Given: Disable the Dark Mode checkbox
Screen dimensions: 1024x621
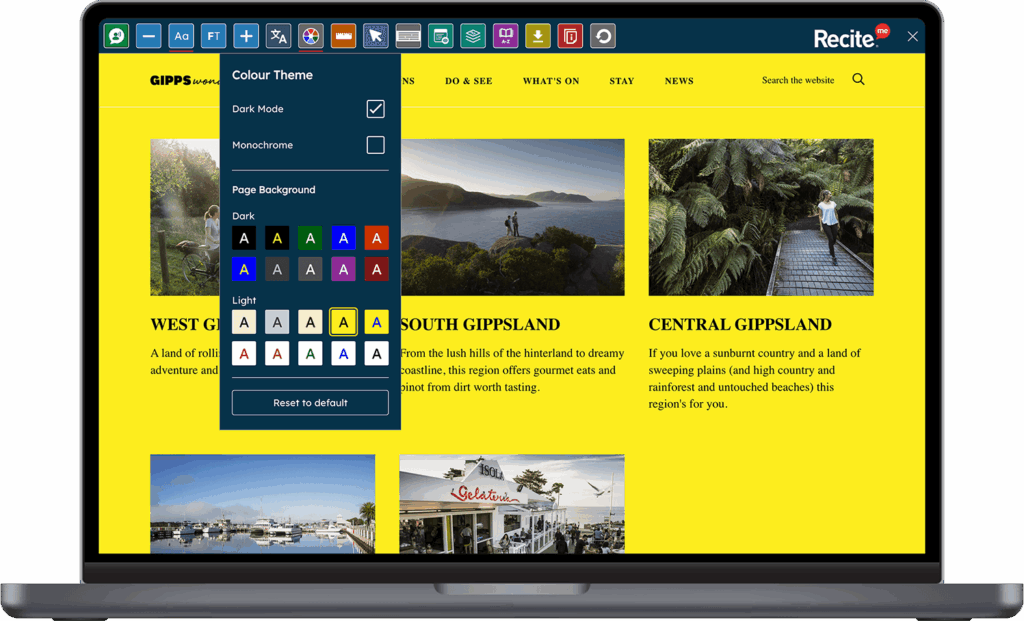Looking at the screenshot, I should [375, 108].
